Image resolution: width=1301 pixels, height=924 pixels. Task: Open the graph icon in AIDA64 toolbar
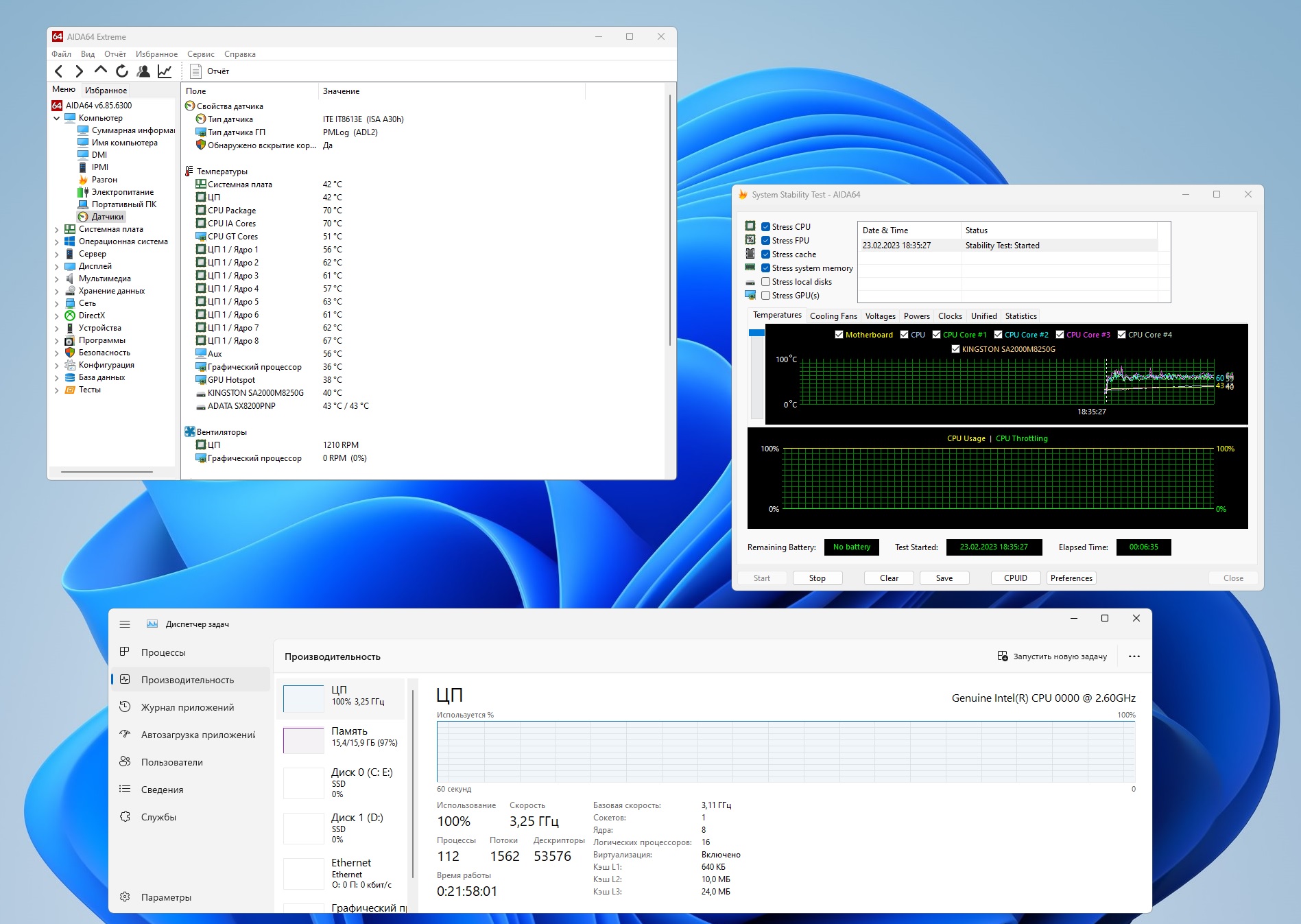tap(165, 71)
